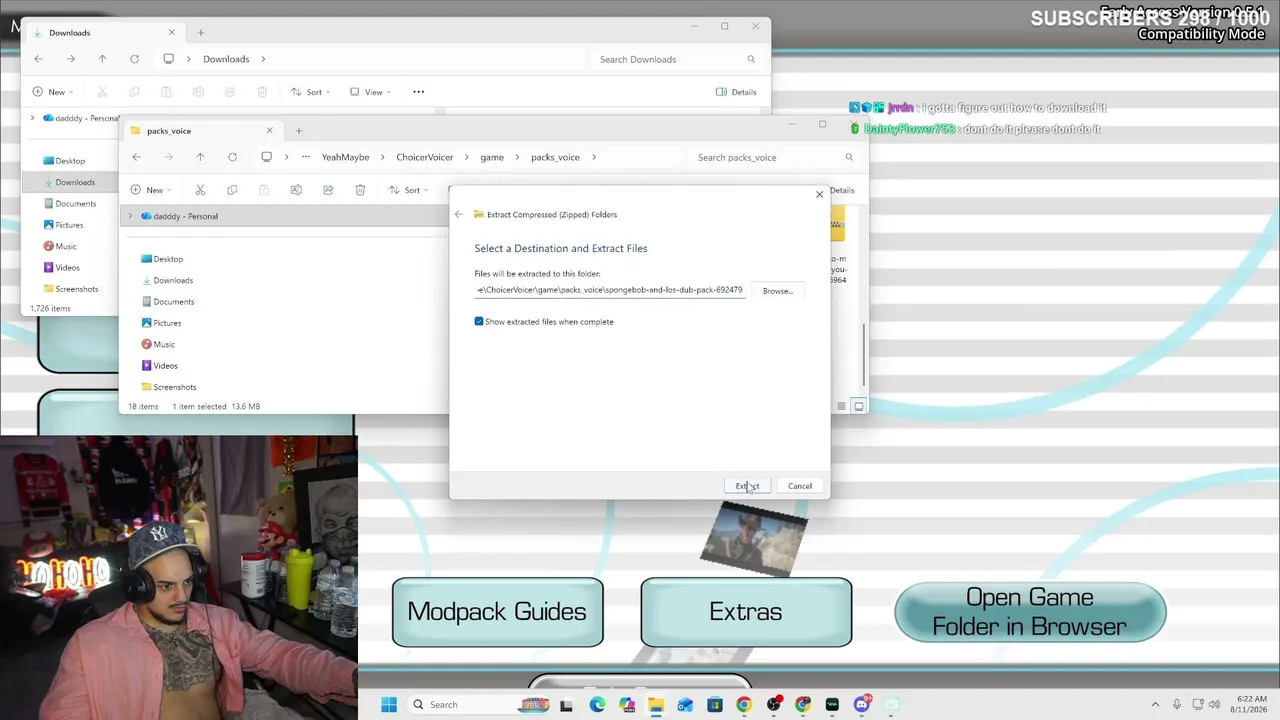Navigate to YeahMaybe breadcrumb folder
The height and width of the screenshot is (720, 1280).
point(345,157)
